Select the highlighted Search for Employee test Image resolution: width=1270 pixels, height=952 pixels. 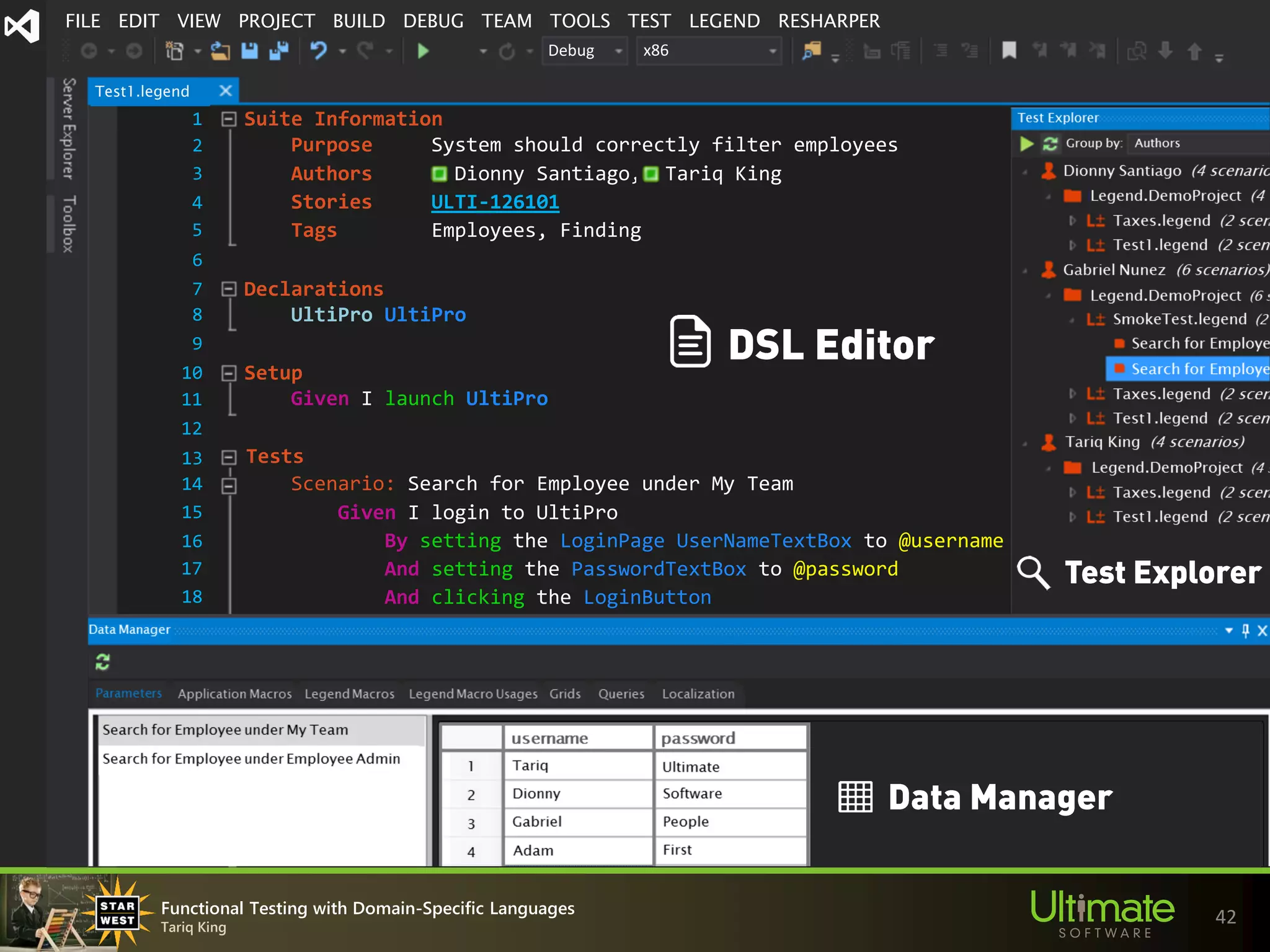click(1188, 369)
